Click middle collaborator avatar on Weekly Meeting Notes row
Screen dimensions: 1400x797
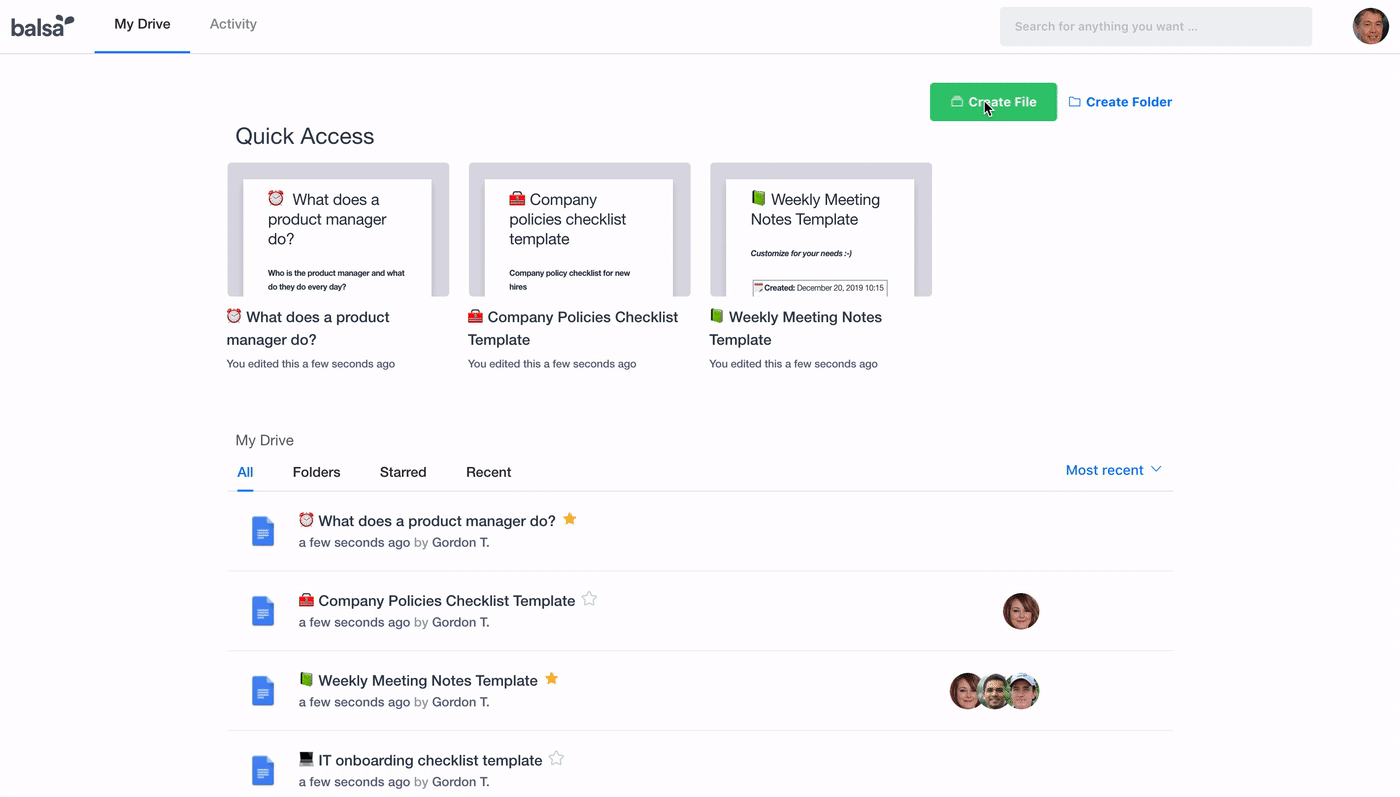993,691
